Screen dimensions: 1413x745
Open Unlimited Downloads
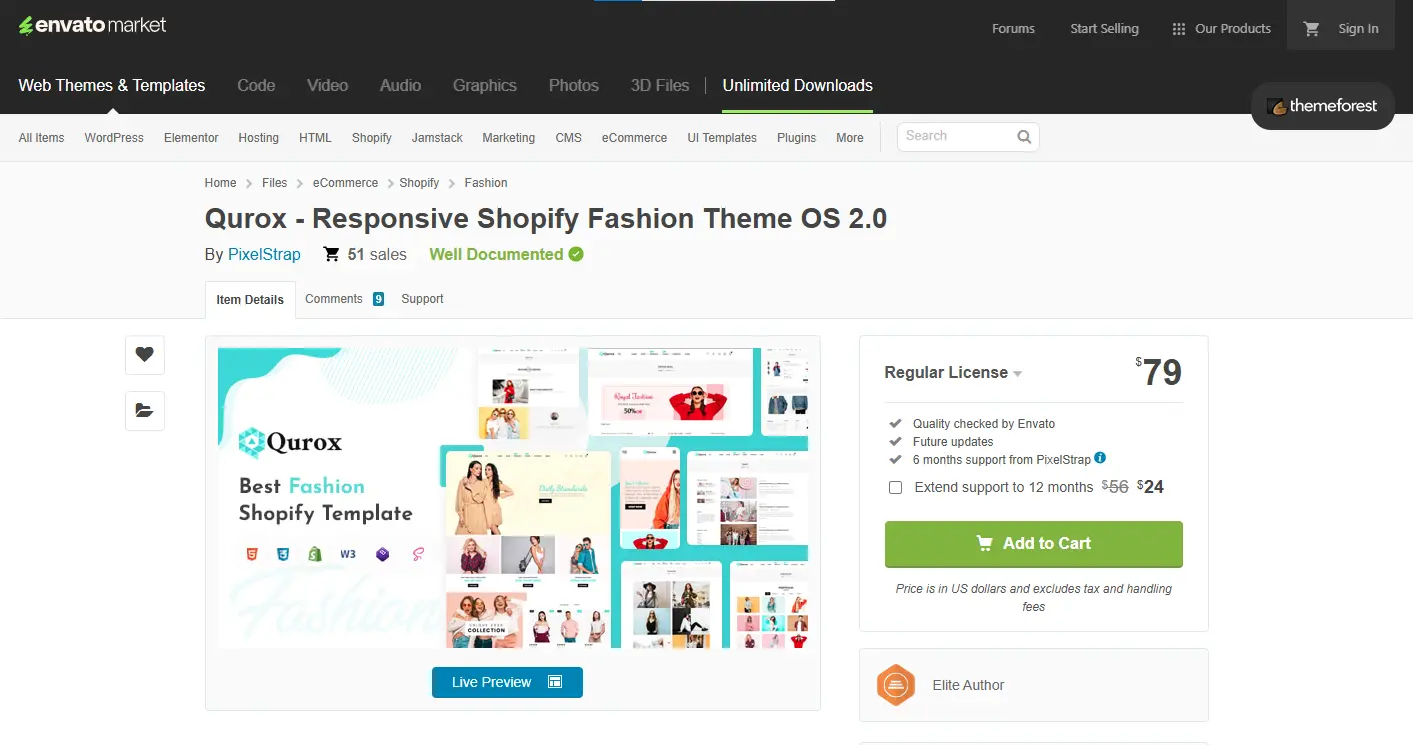798,85
